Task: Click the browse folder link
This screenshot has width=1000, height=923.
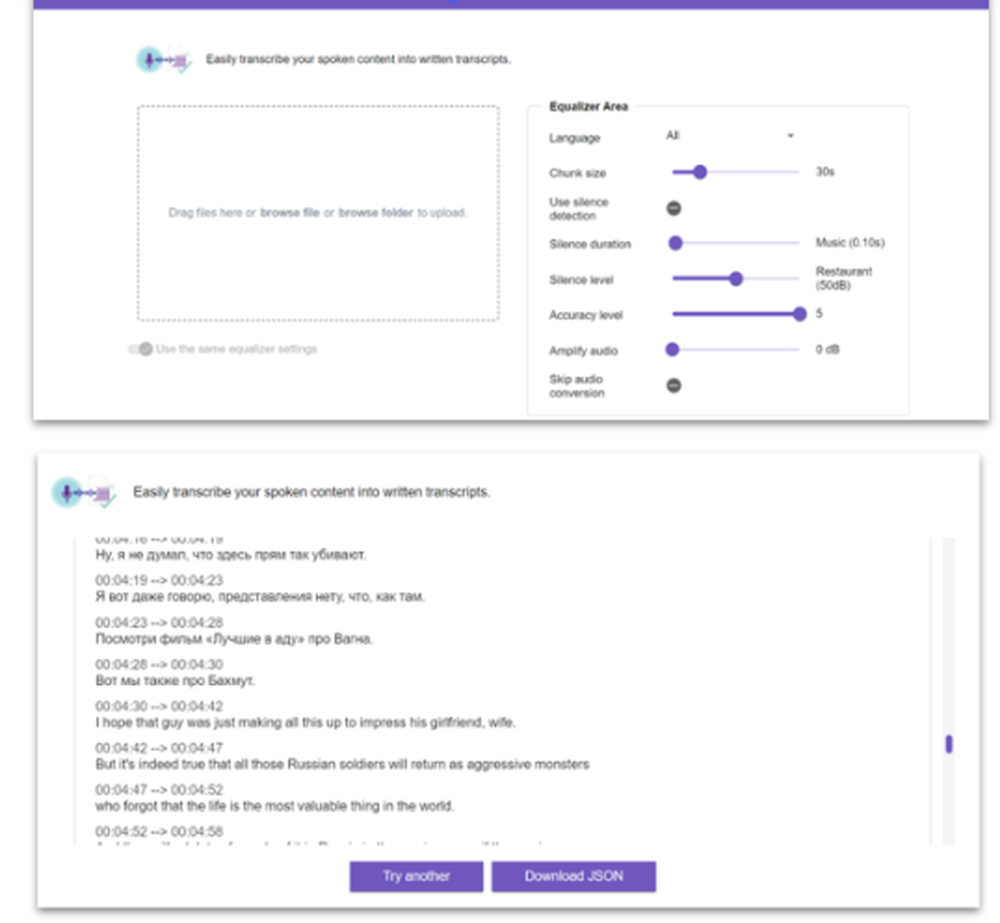Action: pyautogui.click(x=376, y=213)
